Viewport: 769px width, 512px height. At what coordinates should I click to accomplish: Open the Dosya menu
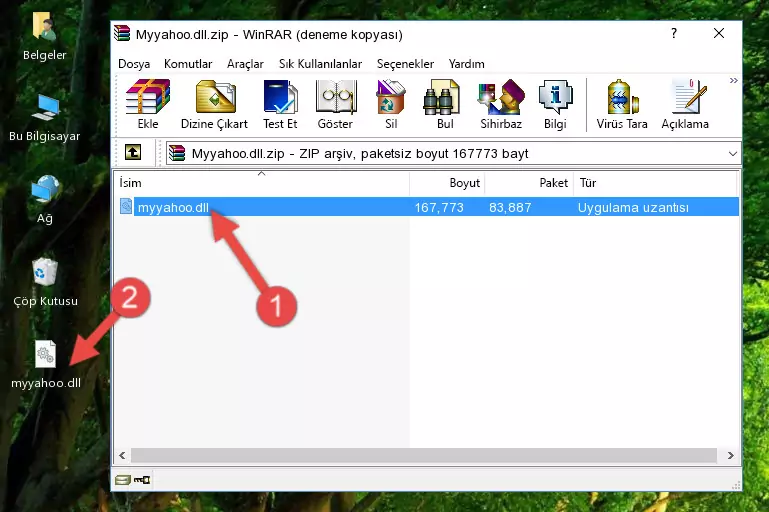click(134, 64)
